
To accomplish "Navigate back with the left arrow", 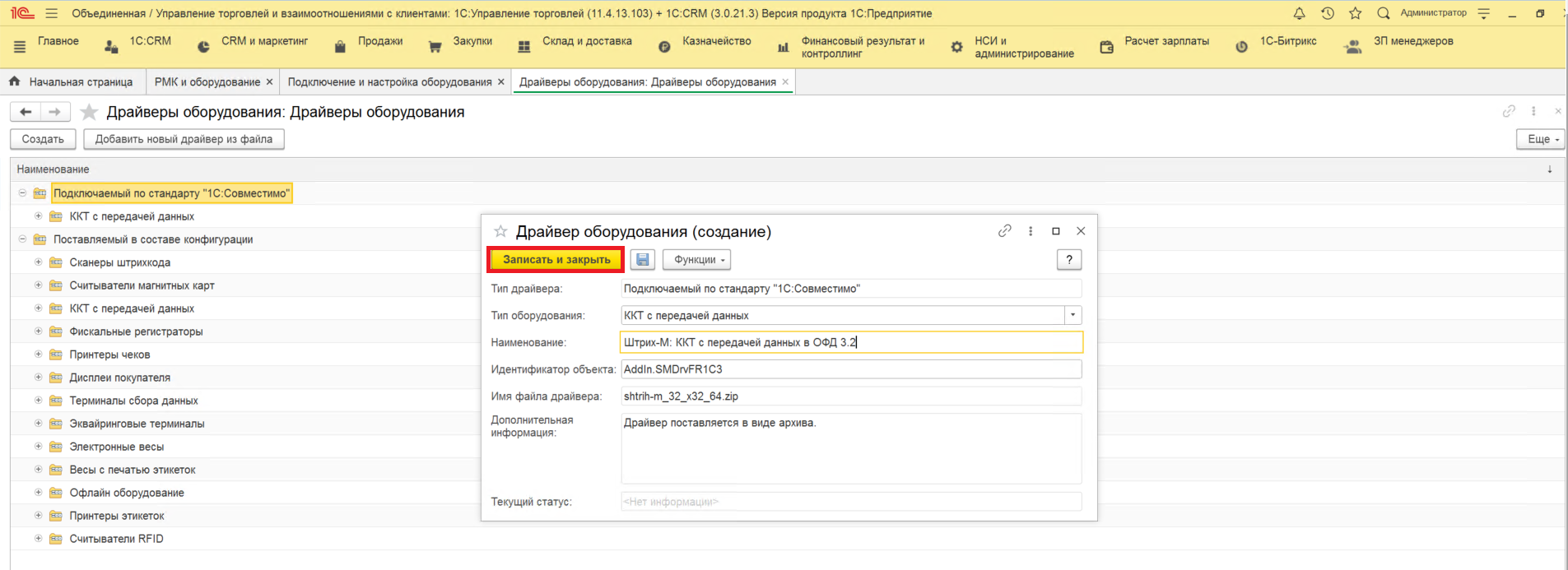I will (x=26, y=112).
